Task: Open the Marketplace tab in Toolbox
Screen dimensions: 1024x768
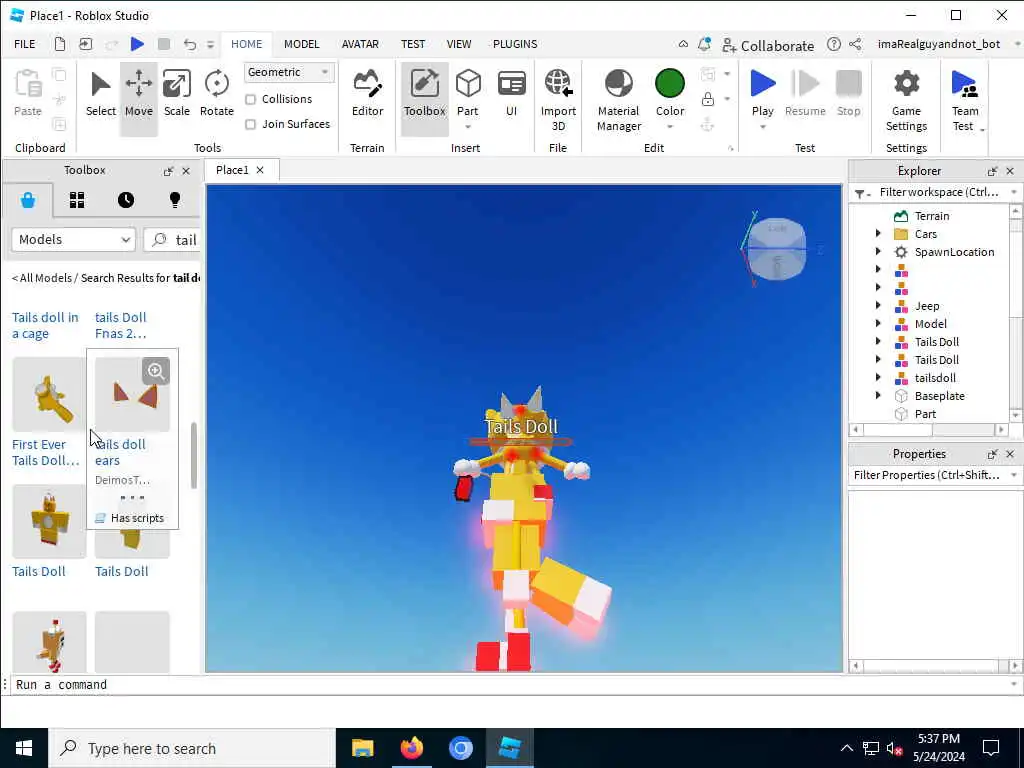Action: coord(27,200)
